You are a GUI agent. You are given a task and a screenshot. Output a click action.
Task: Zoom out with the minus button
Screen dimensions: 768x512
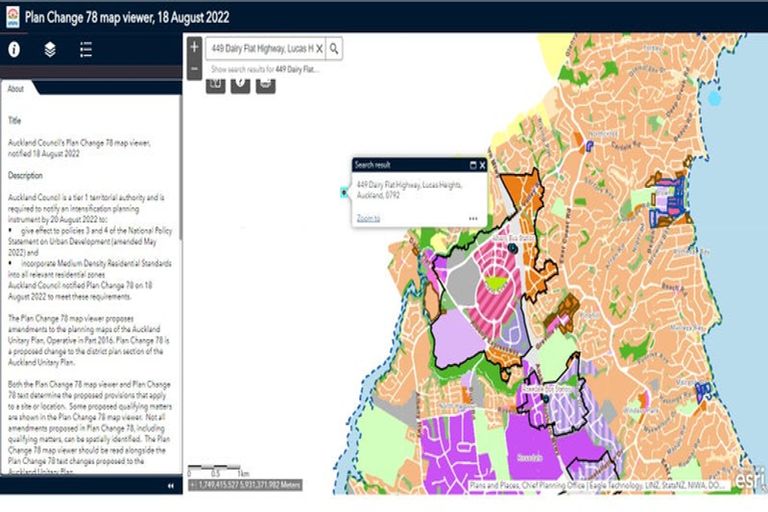tap(194, 69)
